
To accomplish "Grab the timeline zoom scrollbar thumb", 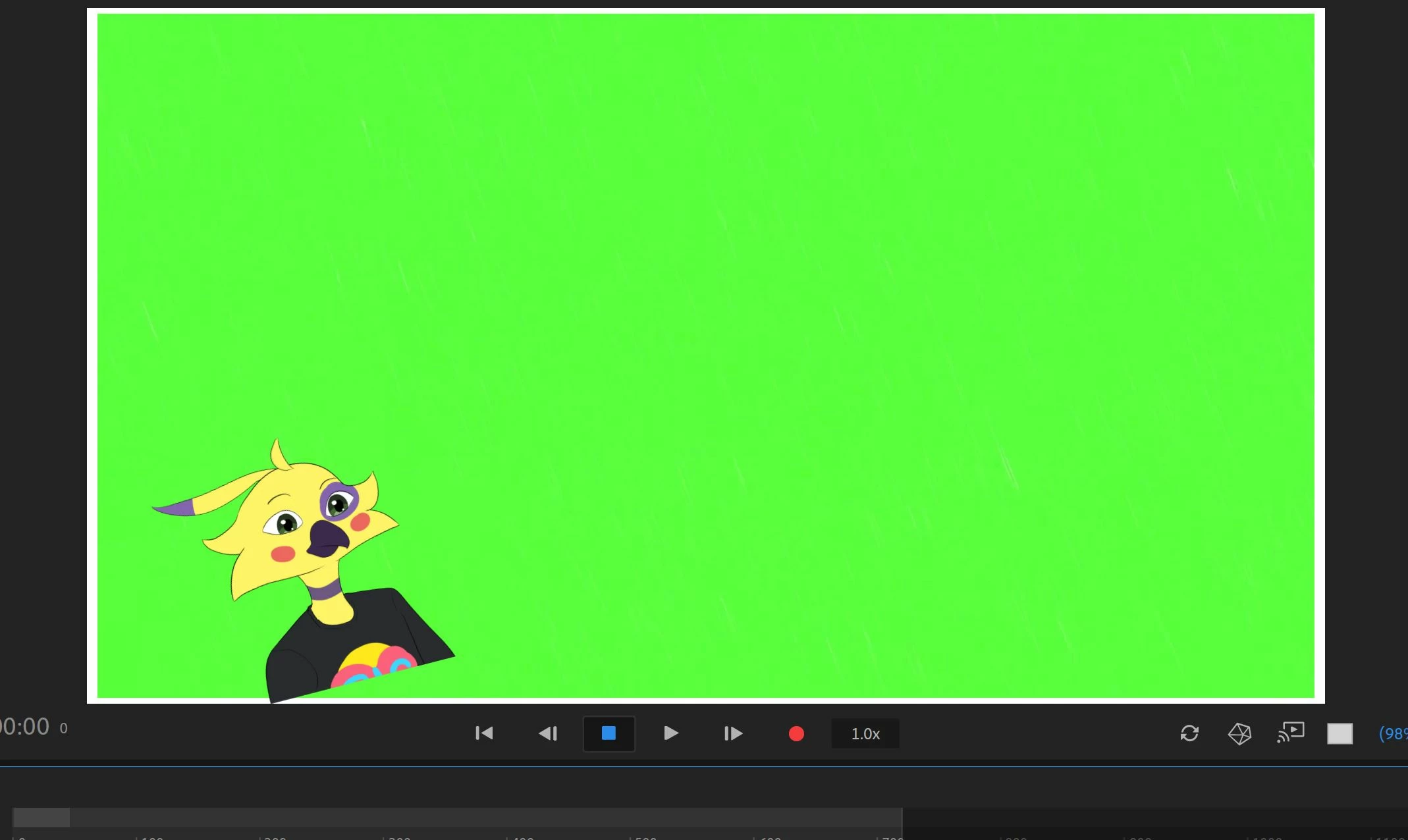I will tap(41, 817).
